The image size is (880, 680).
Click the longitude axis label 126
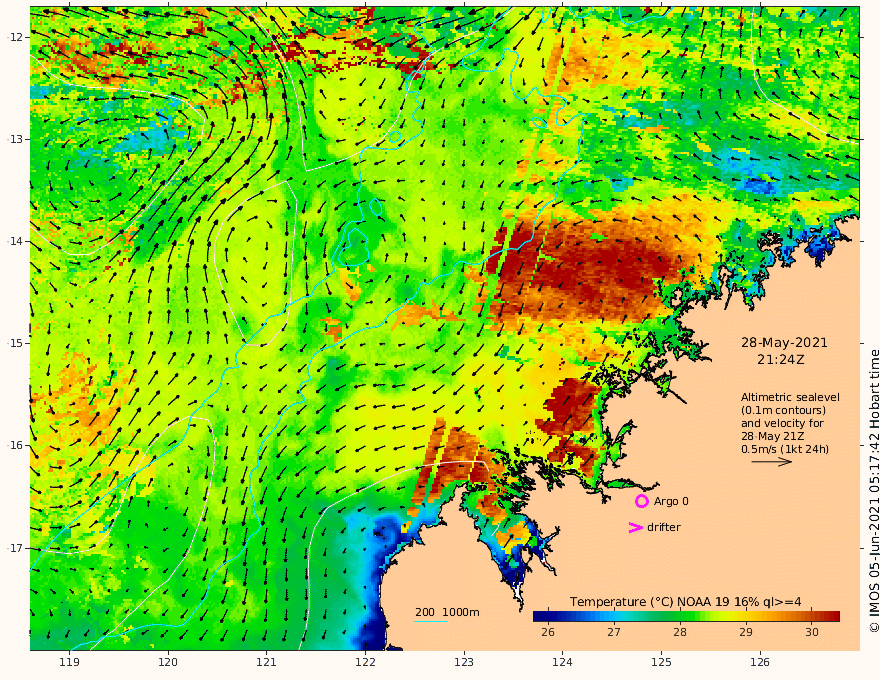(x=760, y=662)
